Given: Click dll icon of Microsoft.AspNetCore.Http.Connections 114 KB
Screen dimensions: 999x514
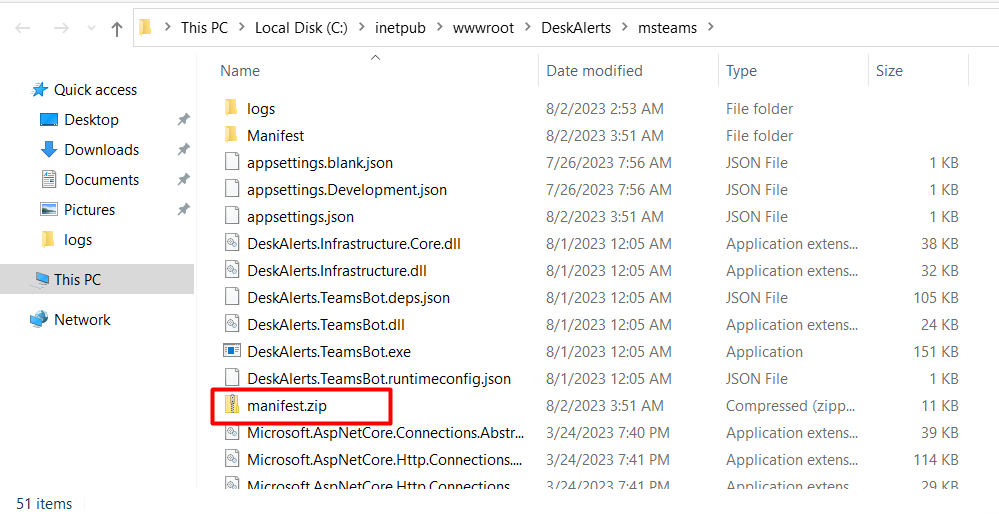Looking at the screenshot, I should 232,459.
